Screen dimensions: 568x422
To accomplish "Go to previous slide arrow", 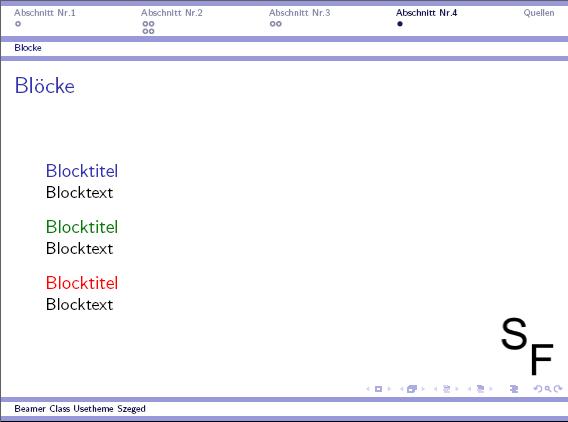I will coord(368,389).
